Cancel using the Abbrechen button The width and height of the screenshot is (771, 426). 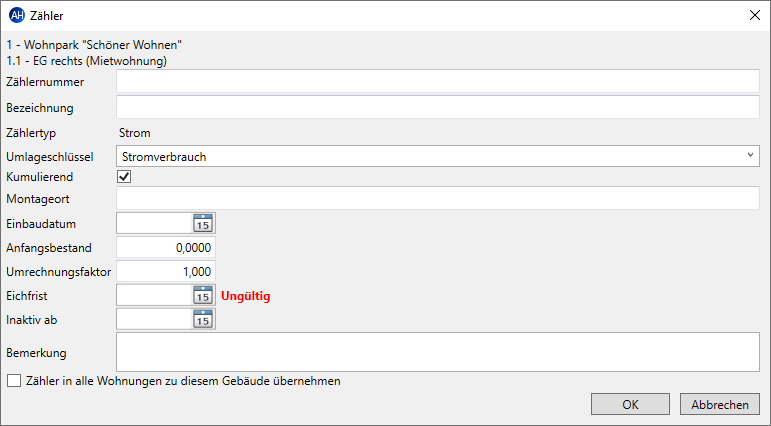click(720, 404)
